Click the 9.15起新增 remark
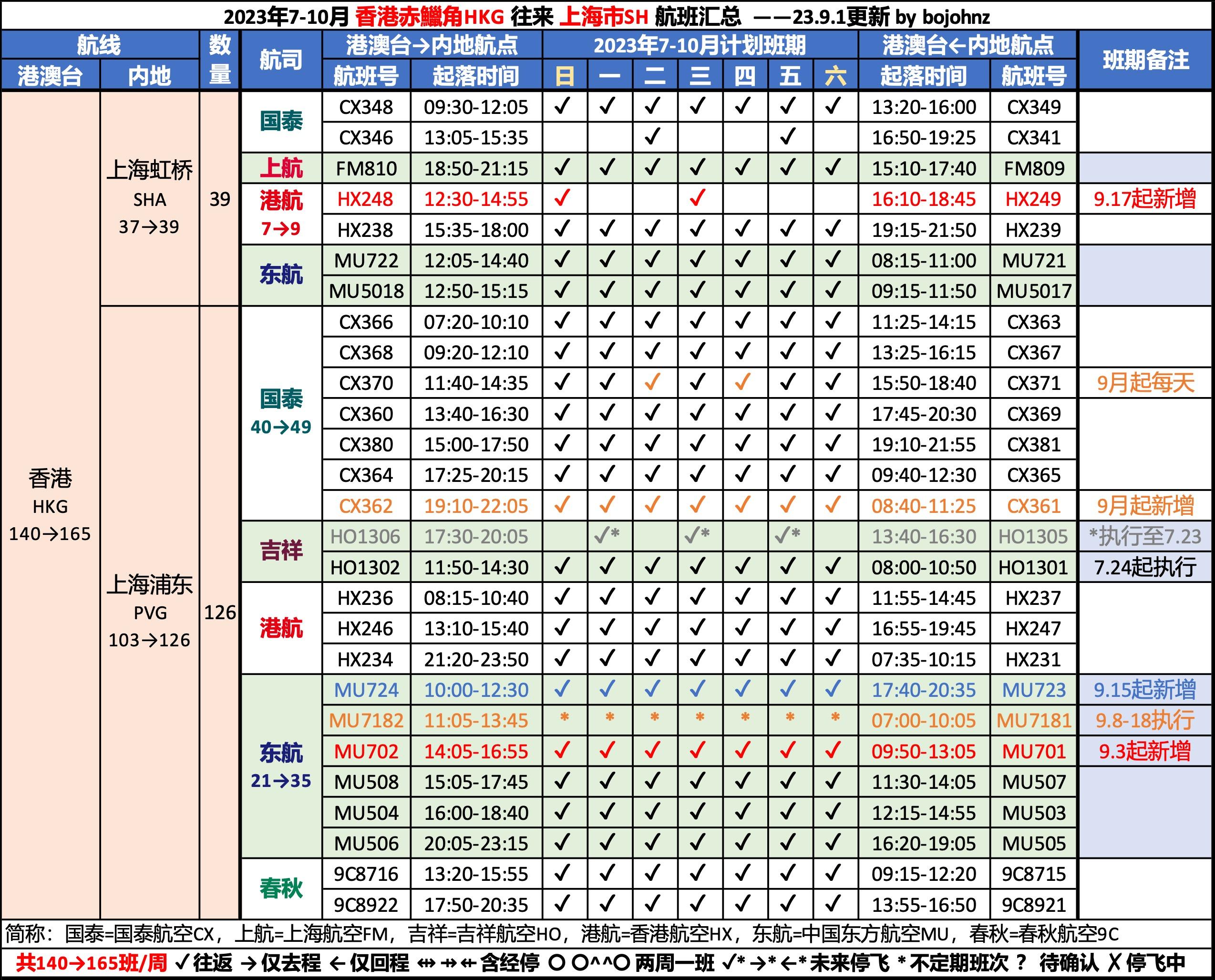 (1145, 690)
